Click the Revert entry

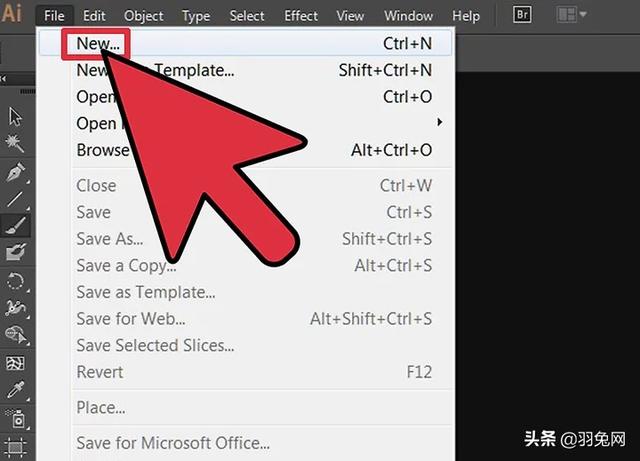[246, 372]
